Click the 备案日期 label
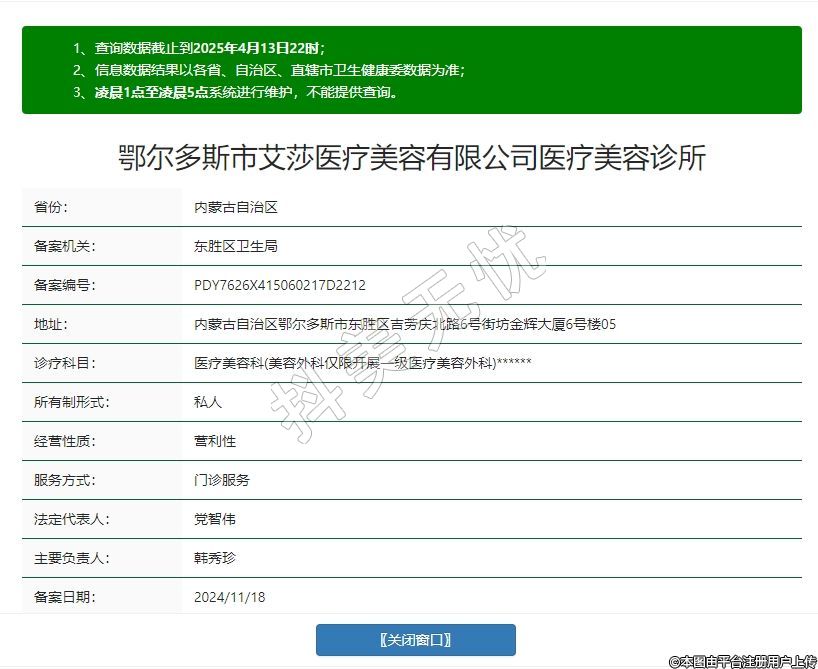818x669 pixels. [64, 597]
